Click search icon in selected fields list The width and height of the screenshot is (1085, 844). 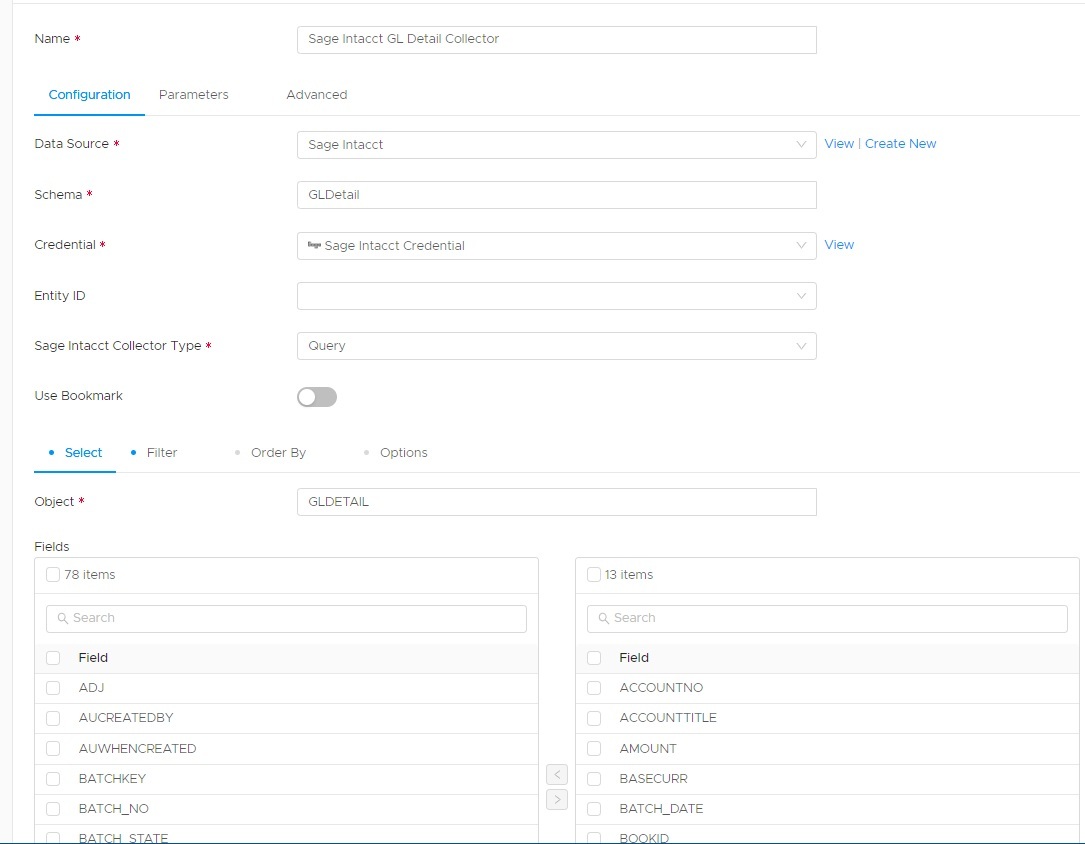pos(603,618)
